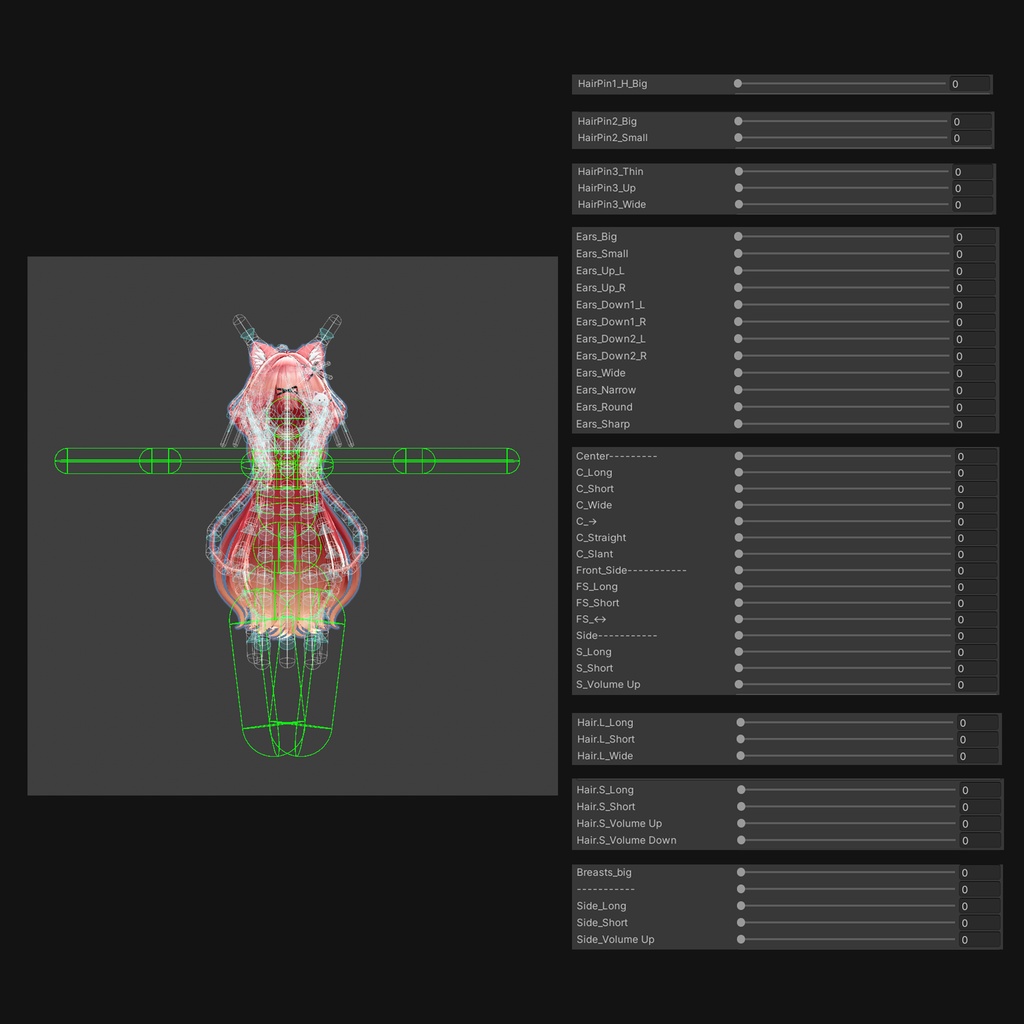Screen dimensions: 1024x1024
Task: Click the Breasts_big label text
Action: [604, 872]
